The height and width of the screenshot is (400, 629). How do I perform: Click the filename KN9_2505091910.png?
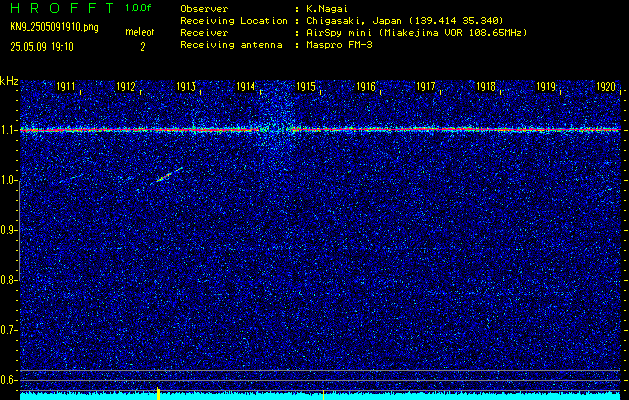point(54,27)
